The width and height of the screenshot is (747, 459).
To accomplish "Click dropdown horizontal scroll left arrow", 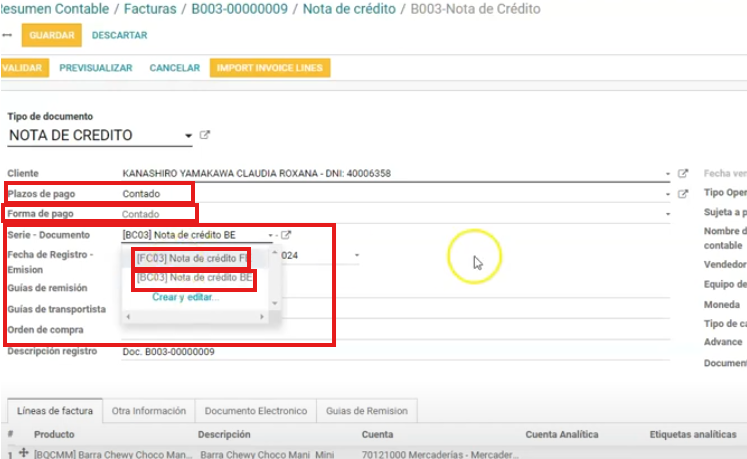I will pos(128,316).
